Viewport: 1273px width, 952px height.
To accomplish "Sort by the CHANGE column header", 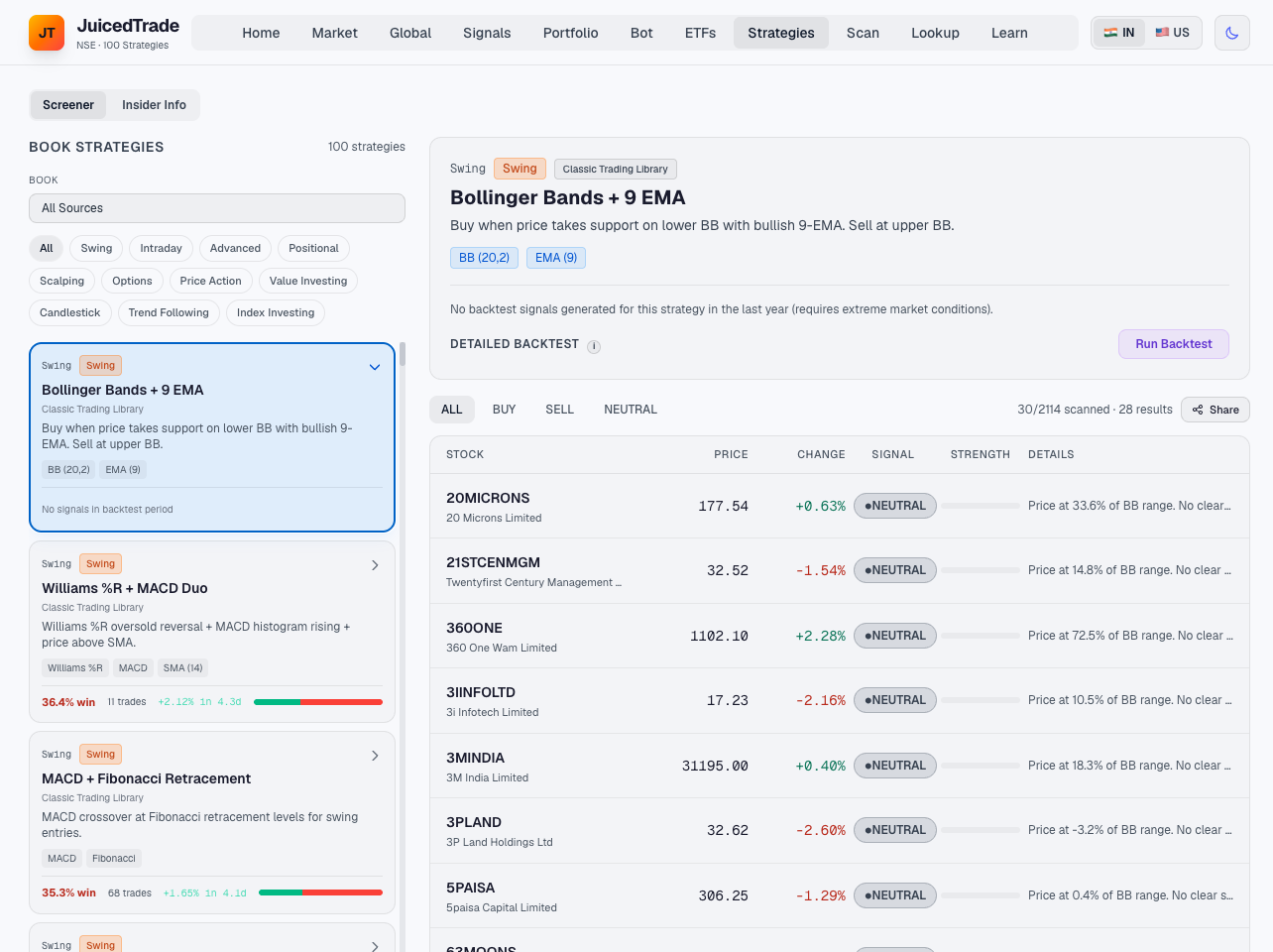I will pyautogui.click(x=821, y=454).
